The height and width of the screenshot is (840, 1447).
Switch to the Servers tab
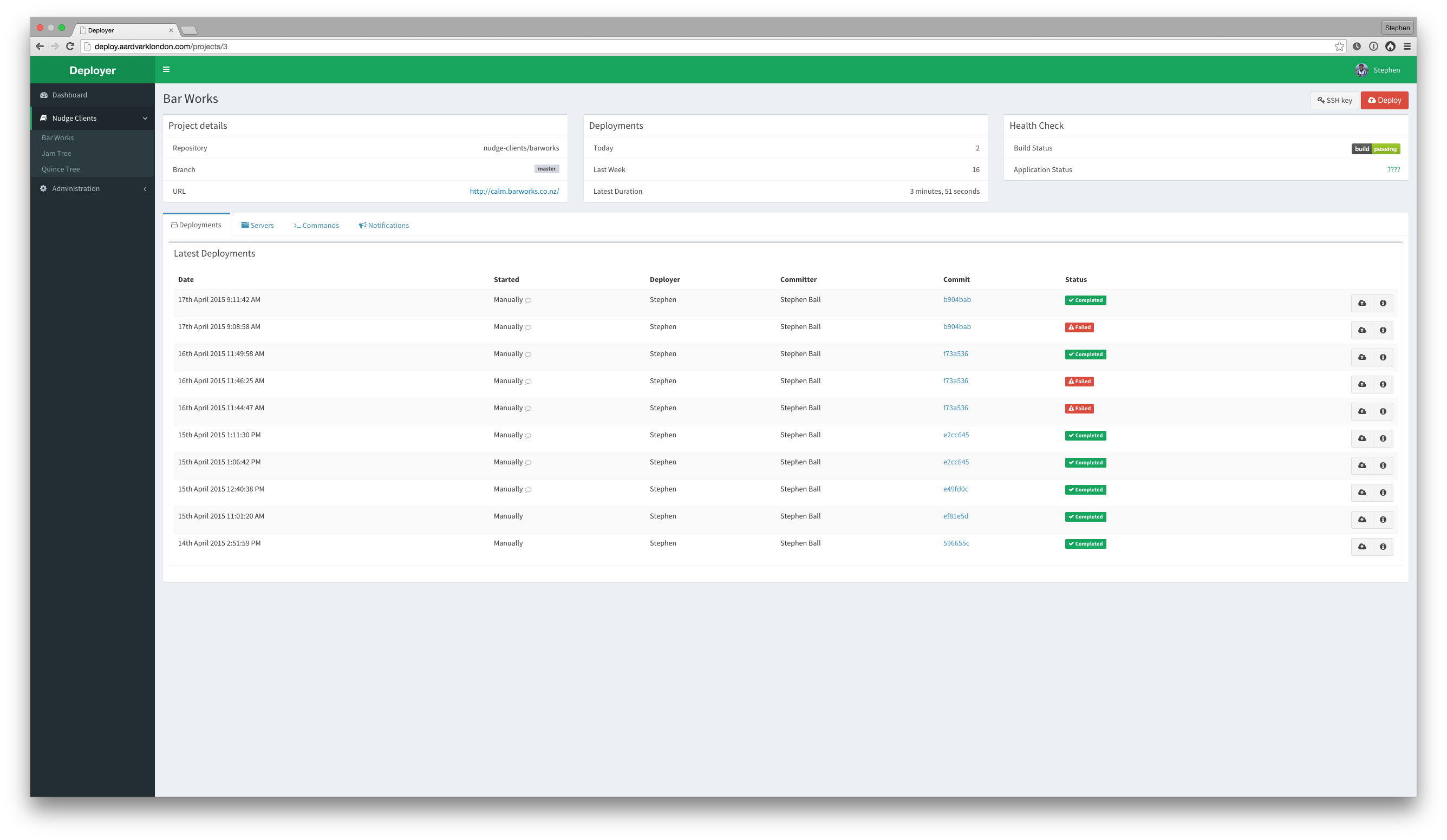coord(257,225)
